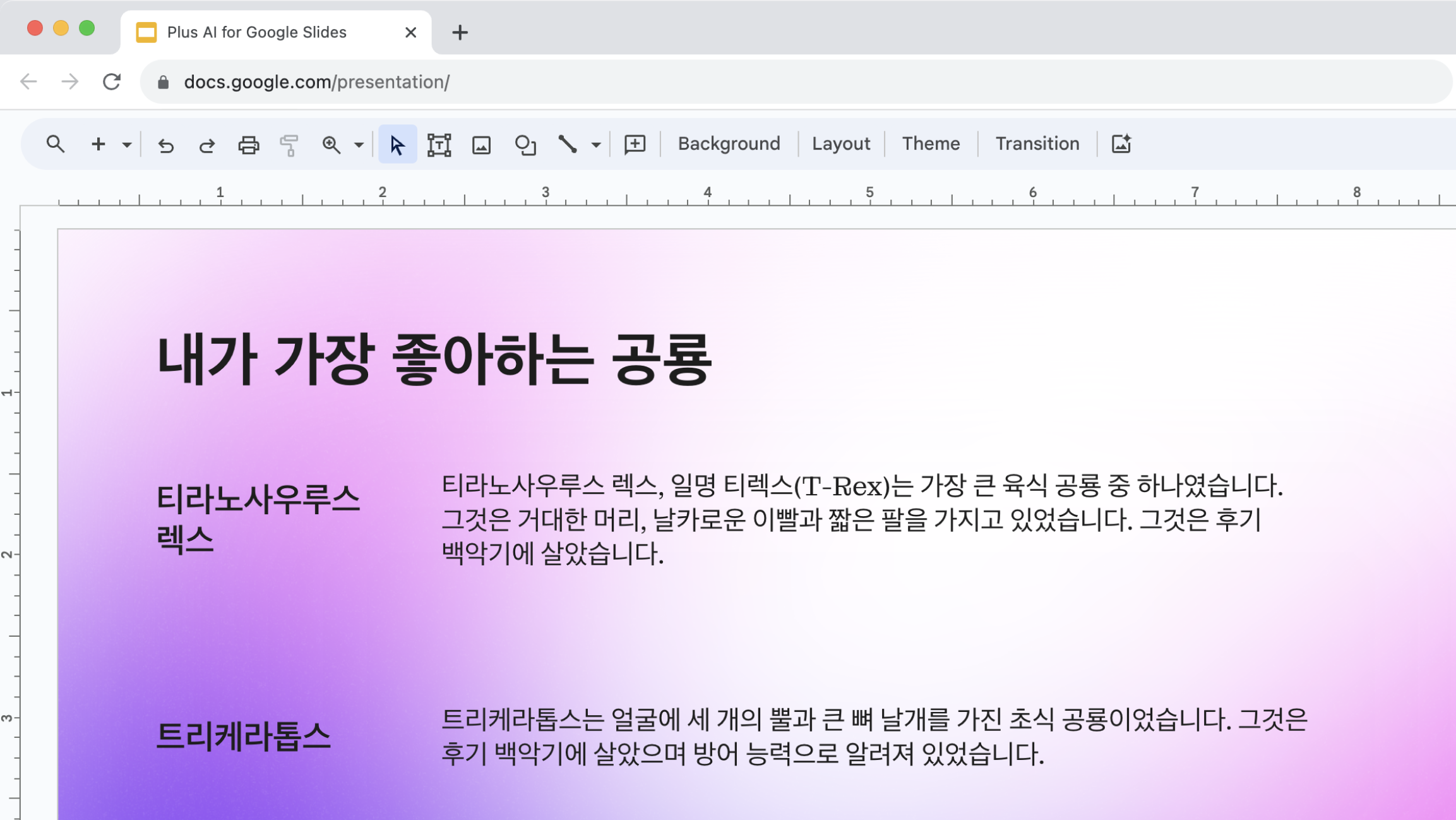Select the Line tool
Screen dimensions: 1456x820
pyautogui.click(x=568, y=144)
